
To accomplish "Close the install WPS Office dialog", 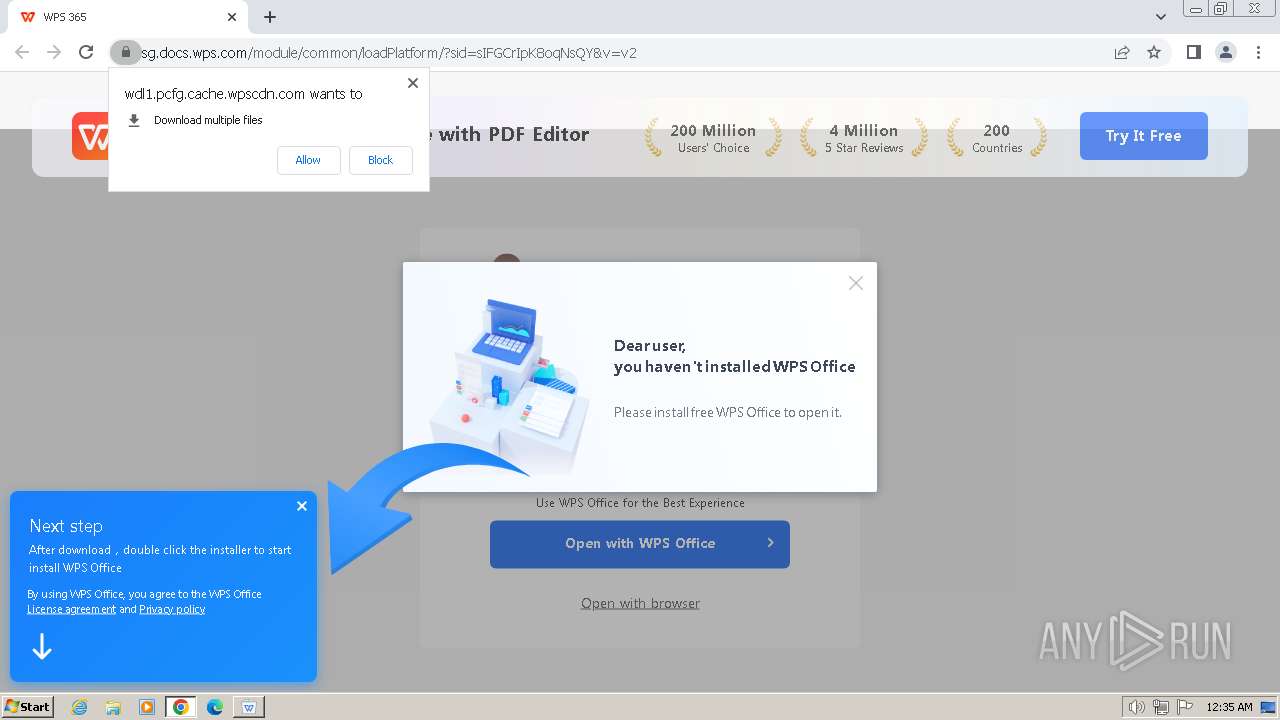I will pos(856,283).
